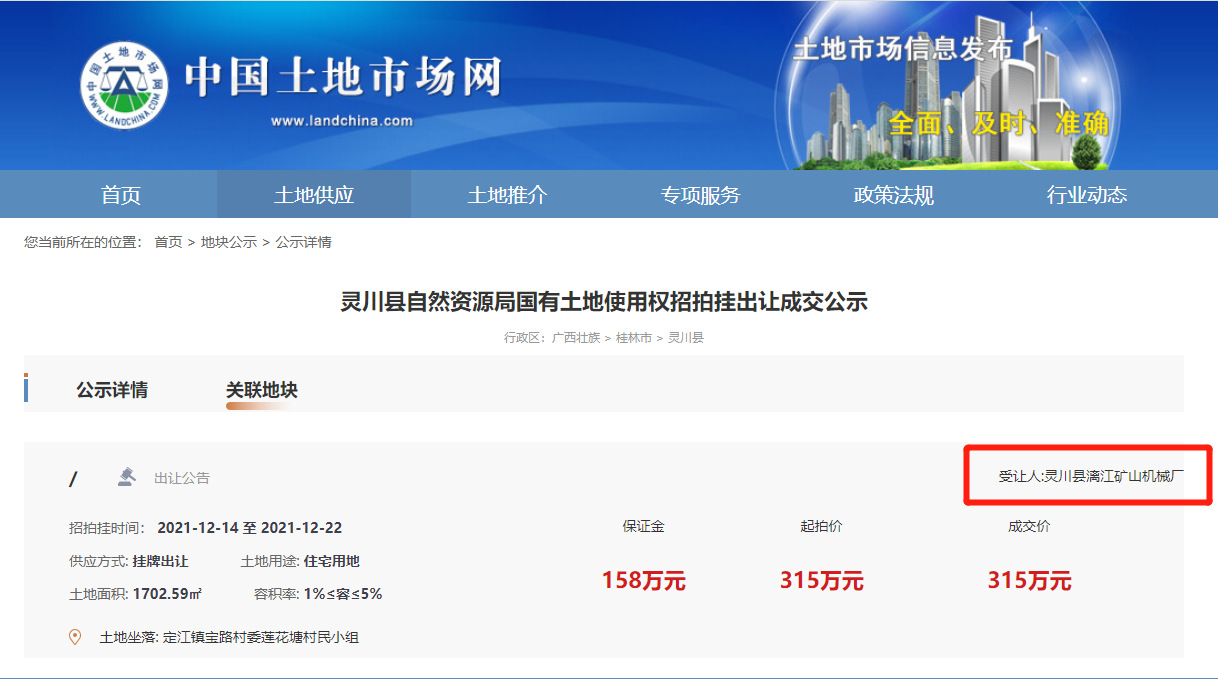
Task: Switch to the 公示详情 tab
Action: click(x=112, y=390)
